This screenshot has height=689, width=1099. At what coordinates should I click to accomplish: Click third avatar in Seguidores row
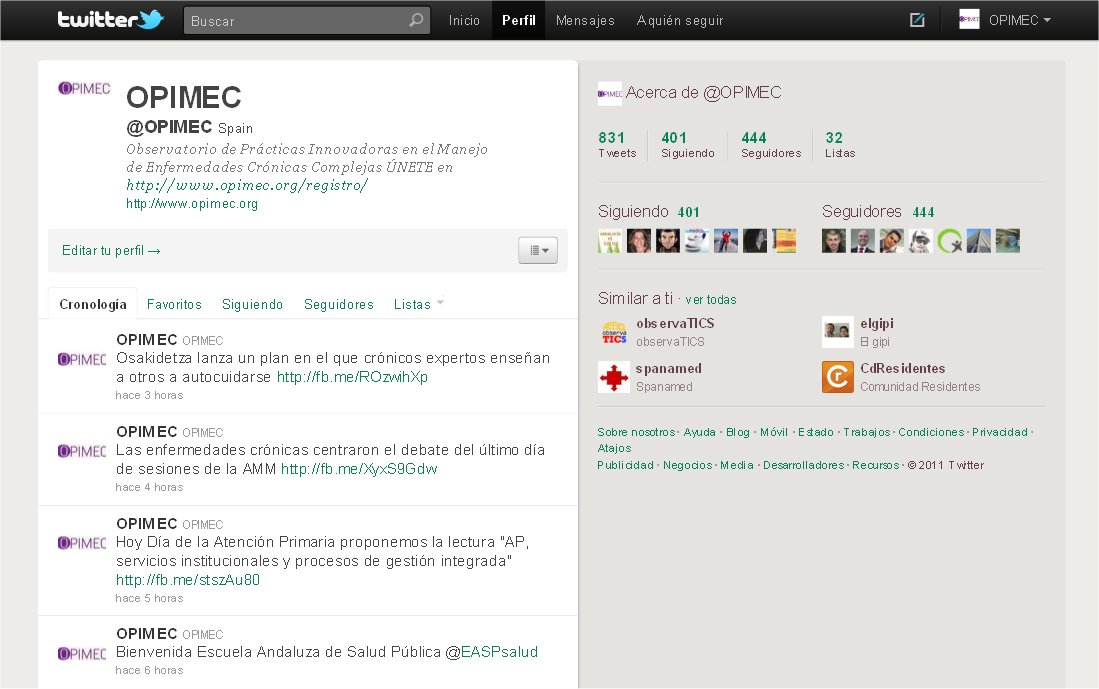pos(892,240)
